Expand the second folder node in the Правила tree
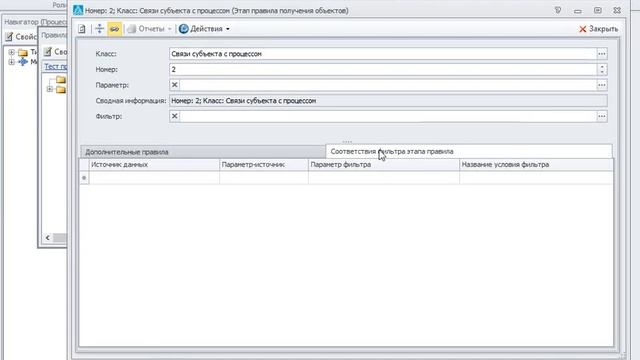 (49, 89)
